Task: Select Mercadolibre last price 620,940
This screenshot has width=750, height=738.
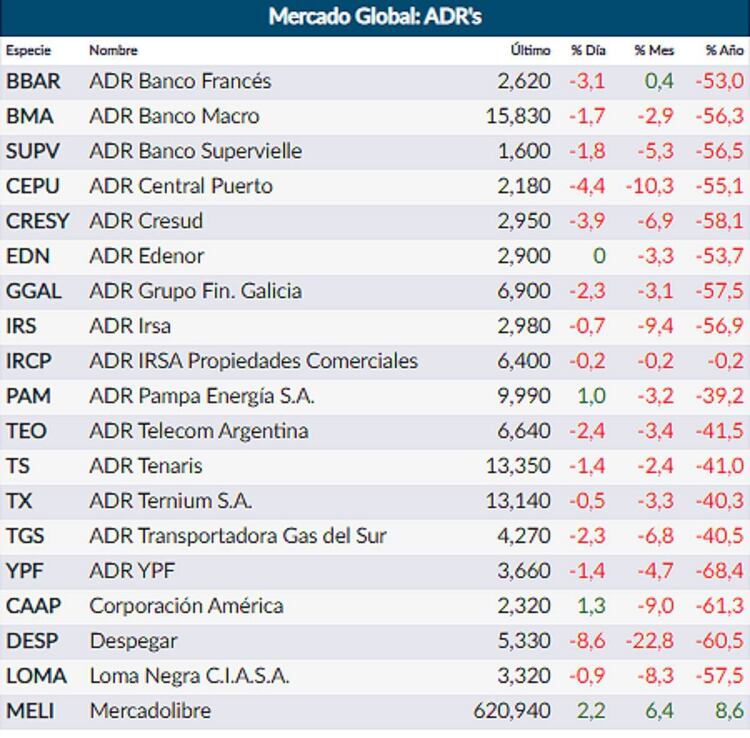Action: coord(512,711)
